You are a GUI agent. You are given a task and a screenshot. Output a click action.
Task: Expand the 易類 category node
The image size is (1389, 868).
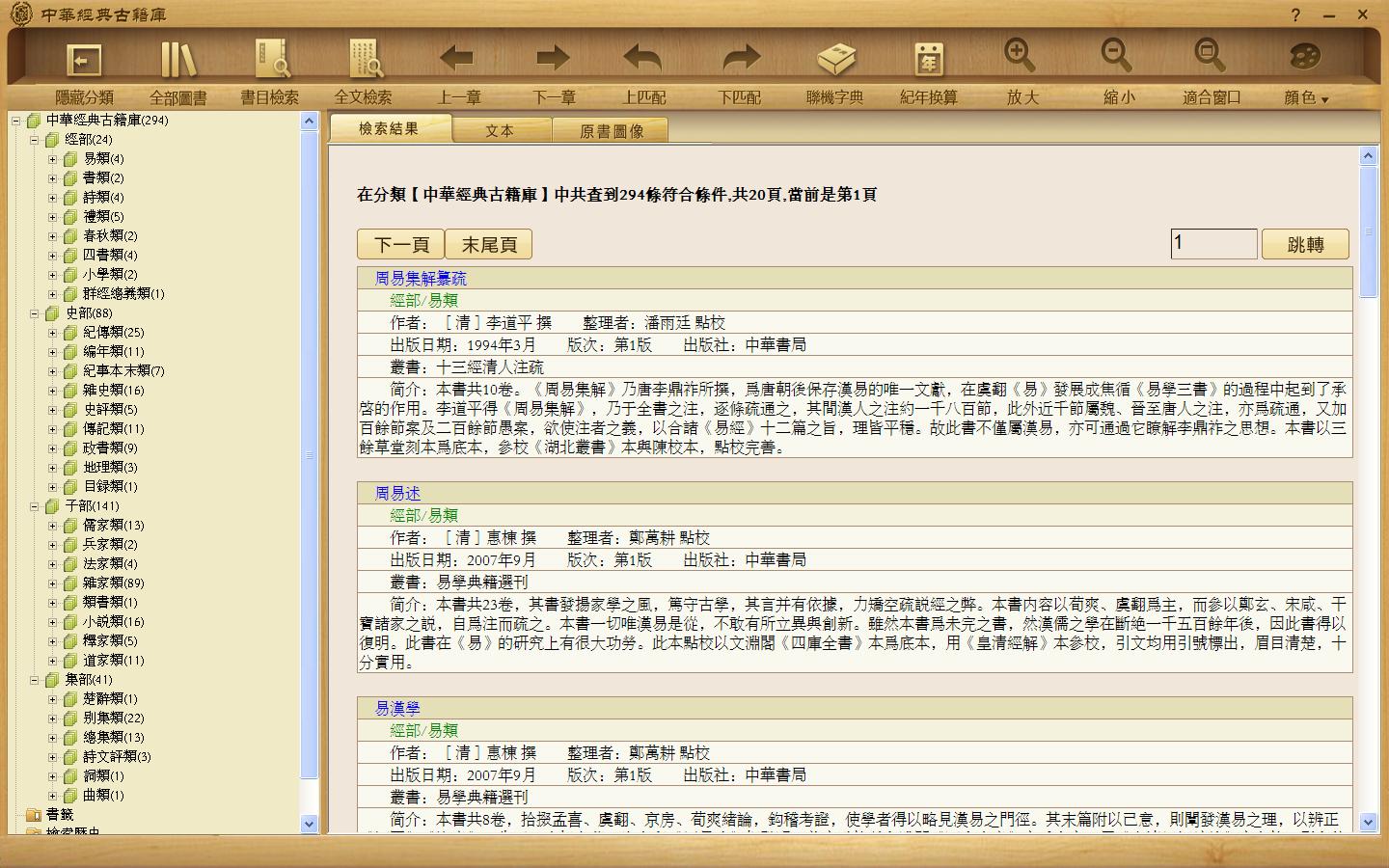coord(53,159)
